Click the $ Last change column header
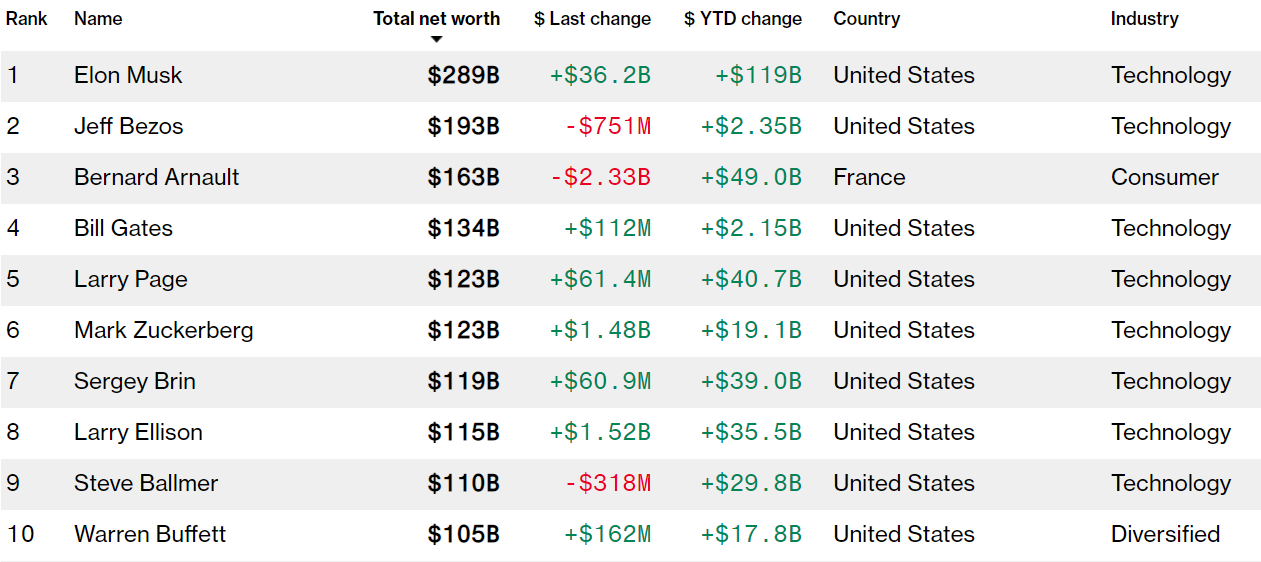 592,19
